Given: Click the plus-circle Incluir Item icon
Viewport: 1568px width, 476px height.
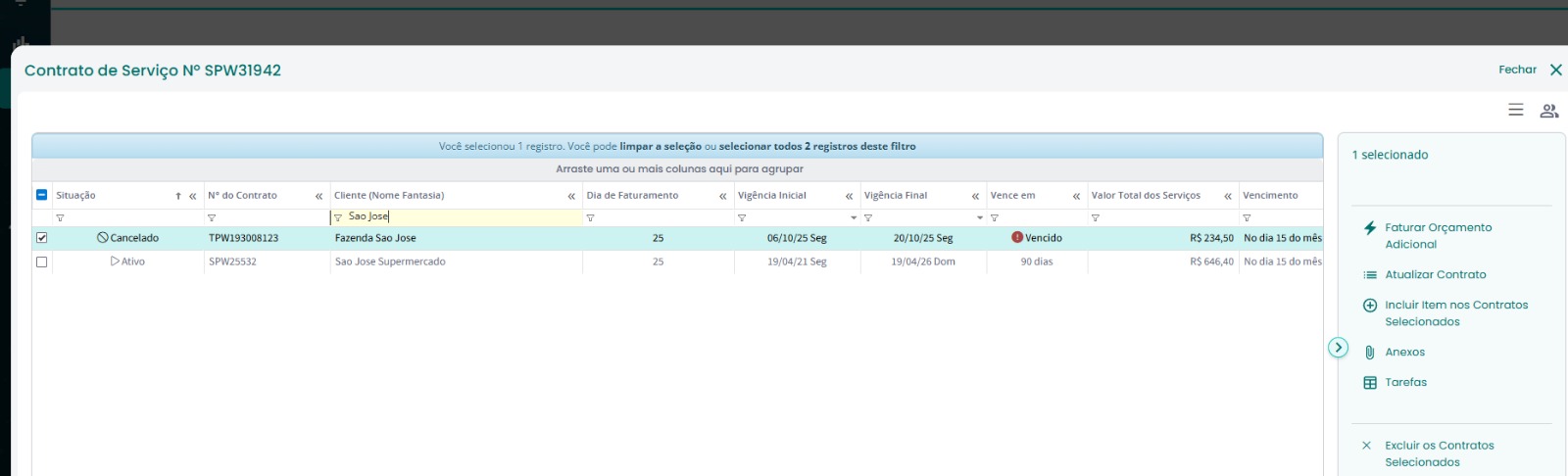Looking at the screenshot, I should pos(1370,306).
